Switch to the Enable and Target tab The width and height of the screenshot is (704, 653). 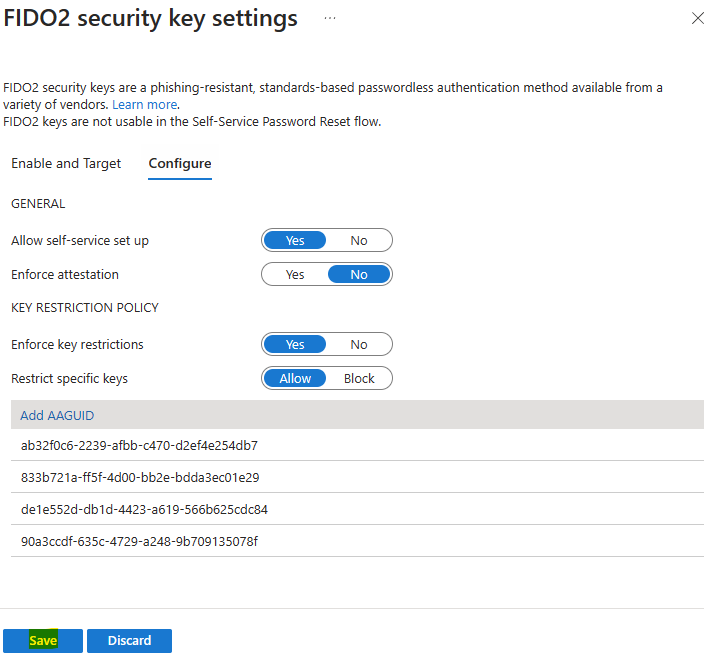tap(66, 163)
